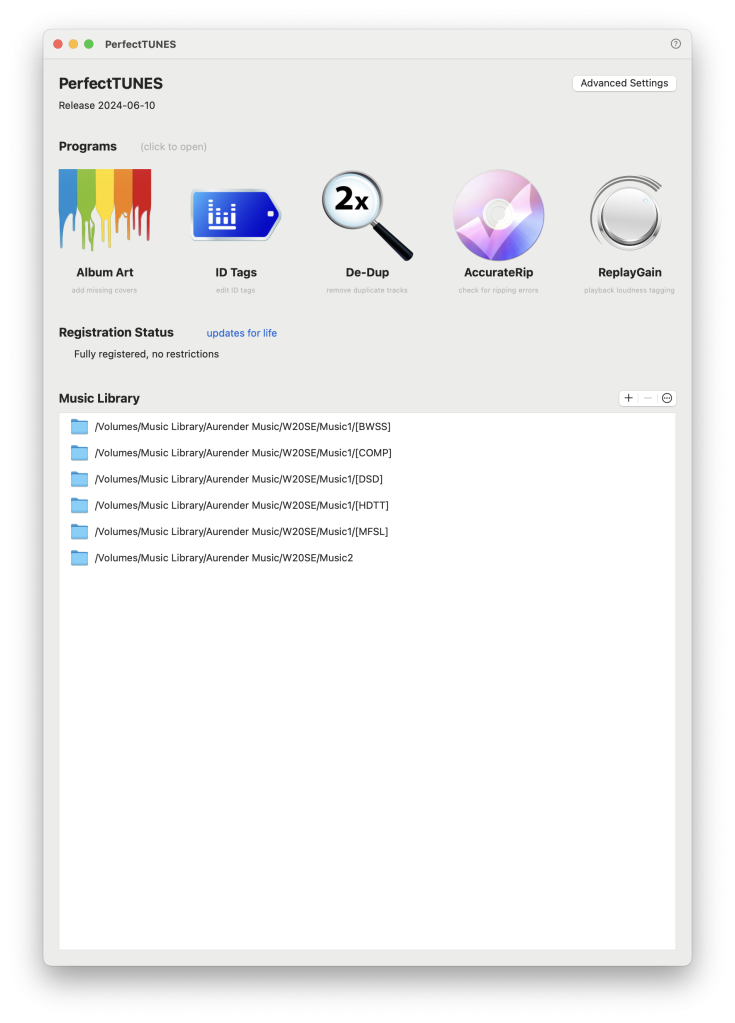This screenshot has width=735, height=1023.
Task: Select the [DSD] music folder entry
Action: (238, 479)
